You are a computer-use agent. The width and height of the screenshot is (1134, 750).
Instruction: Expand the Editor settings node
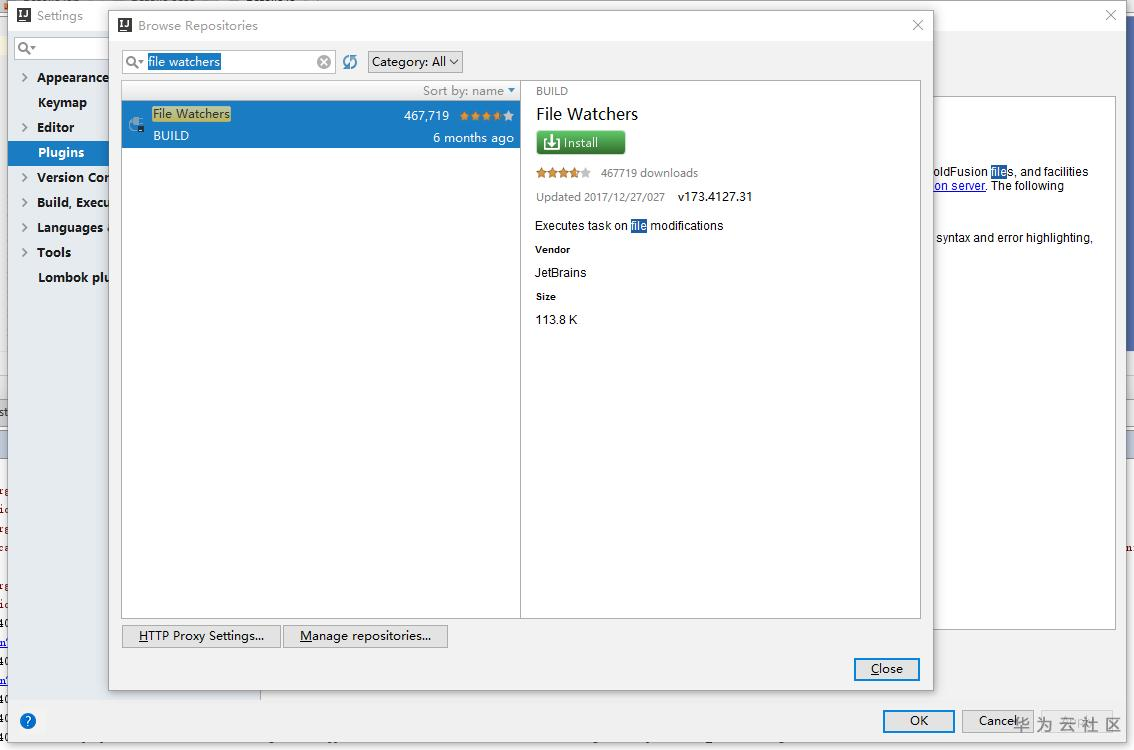click(25, 127)
